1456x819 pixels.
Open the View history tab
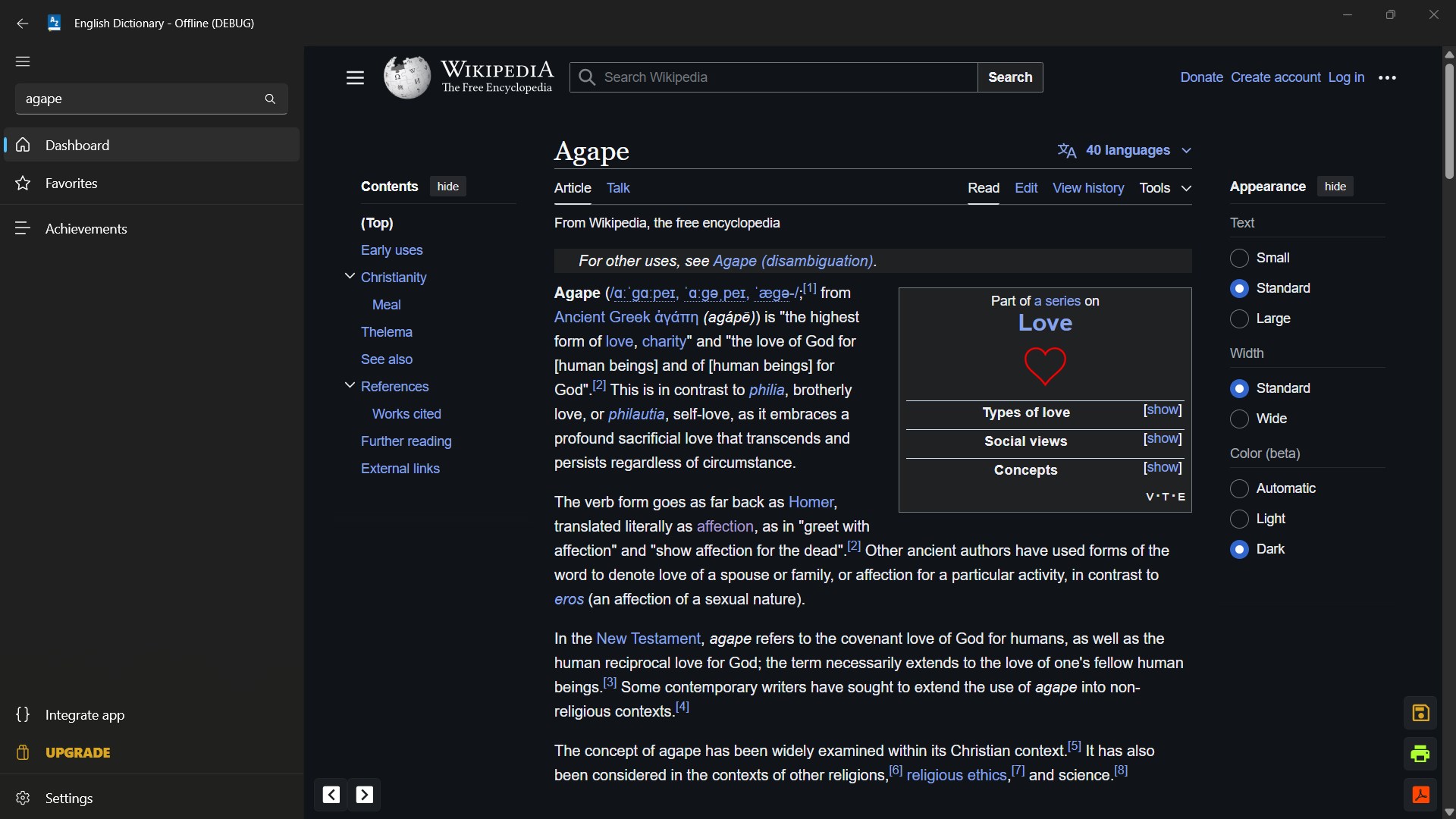[x=1088, y=187]
